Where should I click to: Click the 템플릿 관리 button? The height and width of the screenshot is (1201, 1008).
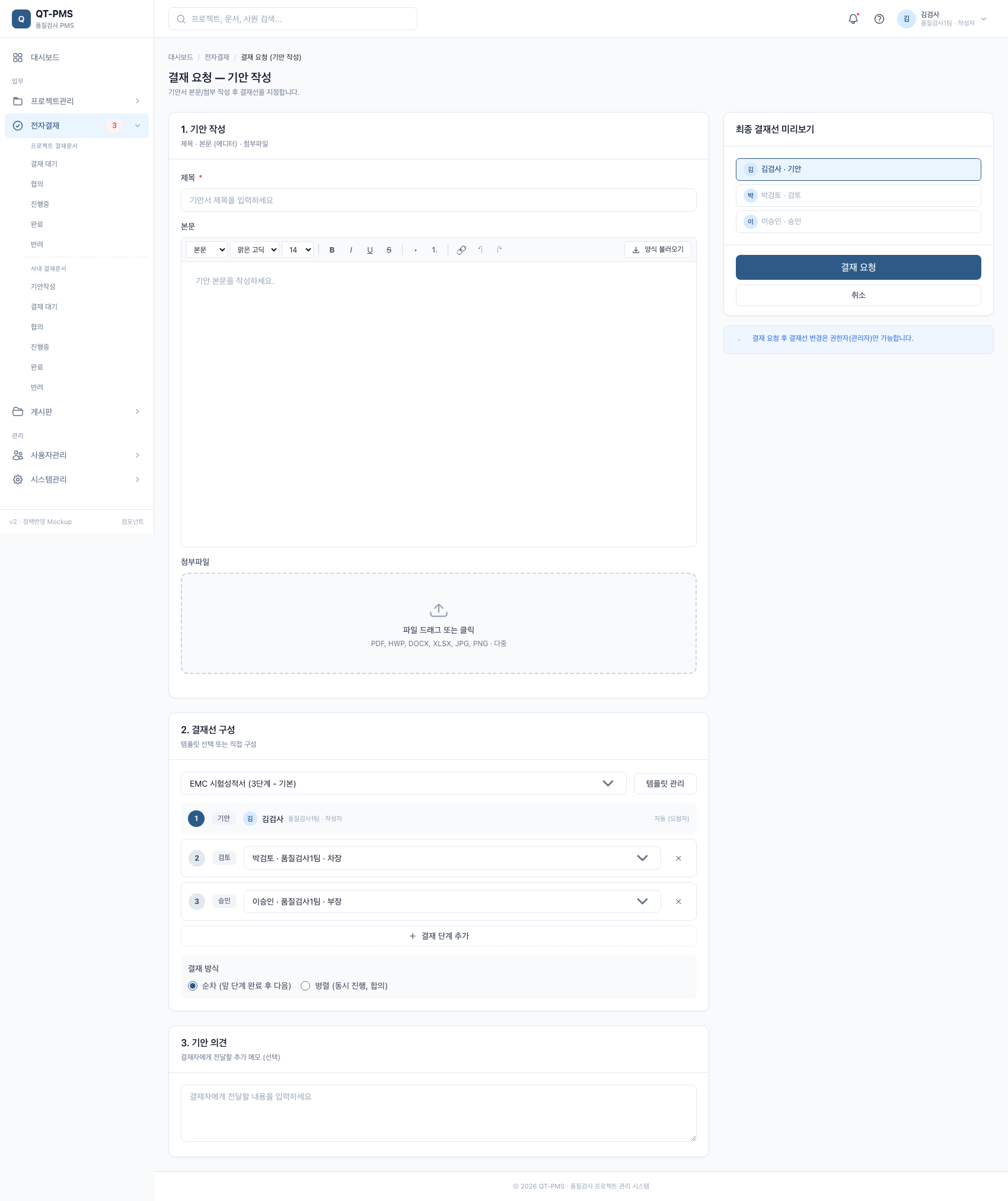point(665,784)
